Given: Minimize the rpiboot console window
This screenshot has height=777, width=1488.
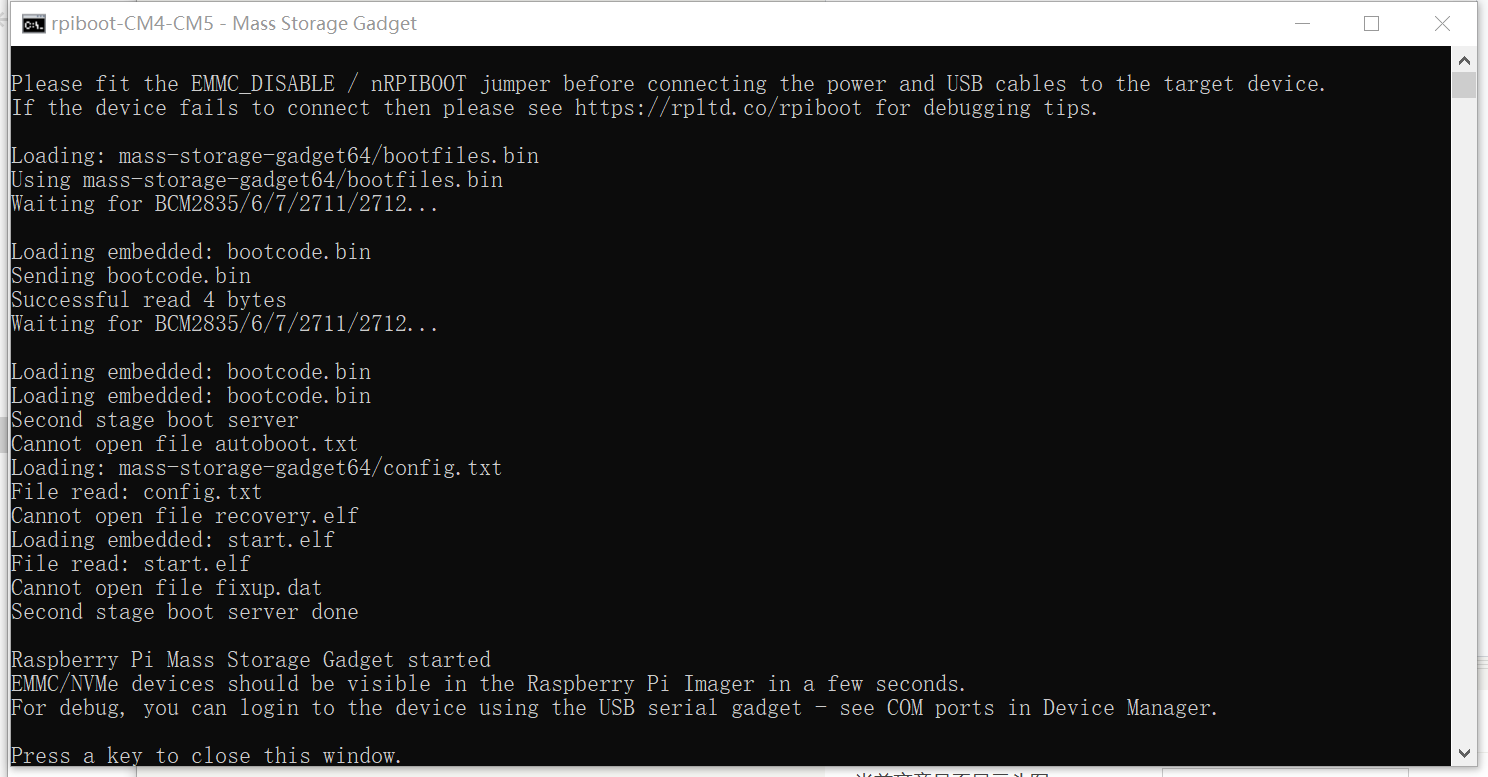Looking at the screenshot, I should click(x=1301, y=24).
